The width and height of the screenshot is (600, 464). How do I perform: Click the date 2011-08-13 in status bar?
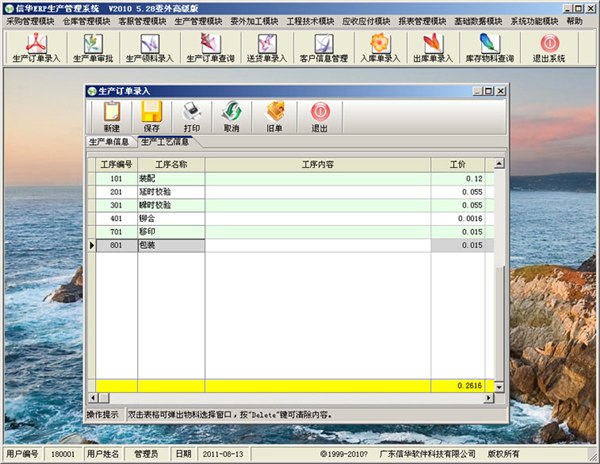tap(223, 454)
